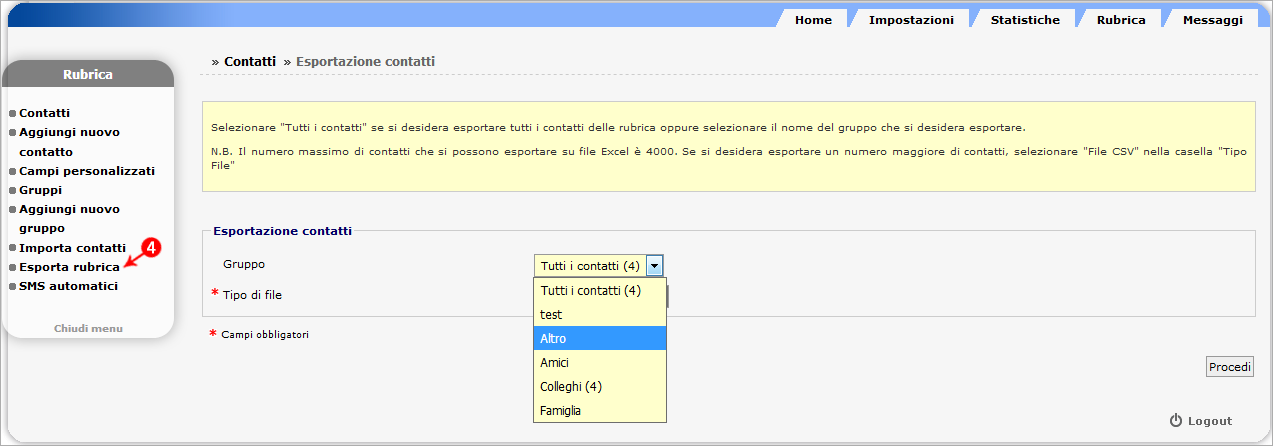The width and height of the screenshot is (1273, 446).
Task: Open the Impostazioni tab
Action: pos(911,20)
